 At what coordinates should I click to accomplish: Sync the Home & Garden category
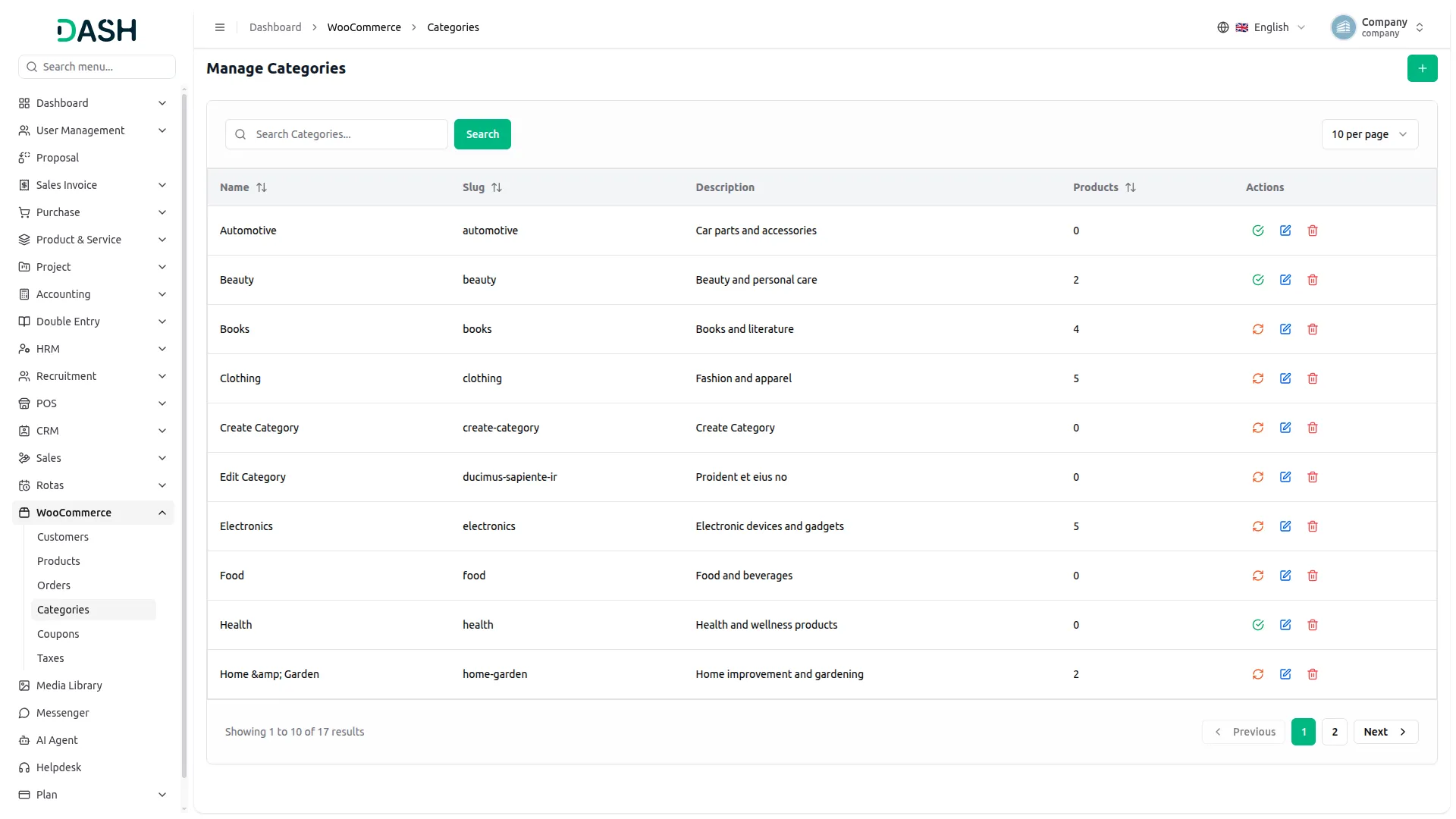(x=1258, y=674)
